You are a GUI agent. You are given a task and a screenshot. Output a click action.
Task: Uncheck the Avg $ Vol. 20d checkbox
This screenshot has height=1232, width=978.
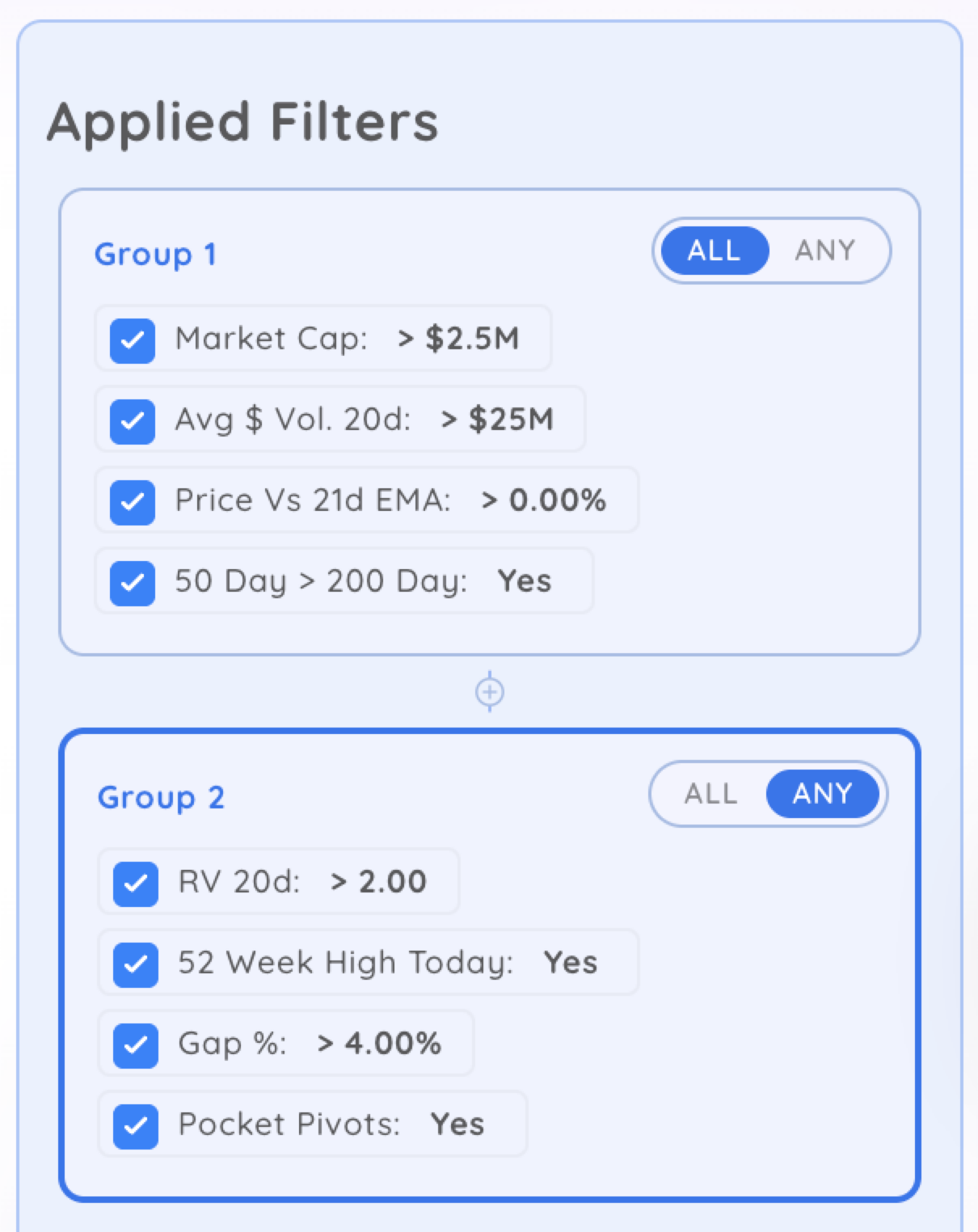[133, 420]
